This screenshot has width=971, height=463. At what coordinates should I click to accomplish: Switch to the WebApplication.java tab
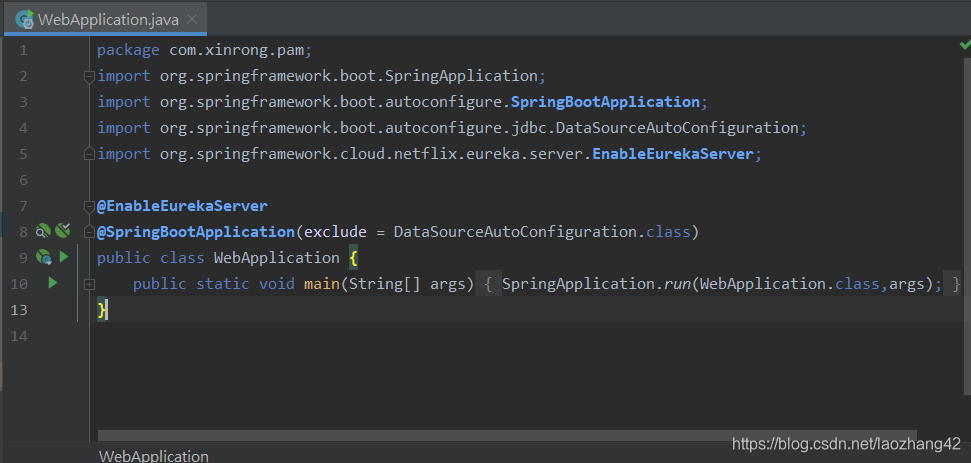click(110, 19)
